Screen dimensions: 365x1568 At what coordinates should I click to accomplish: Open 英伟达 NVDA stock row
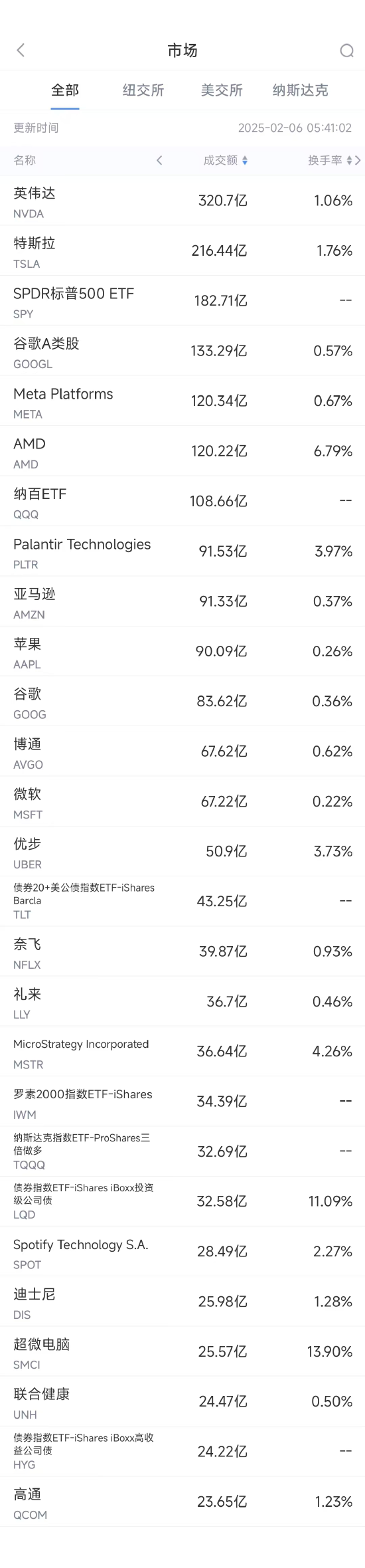point(183,201)
